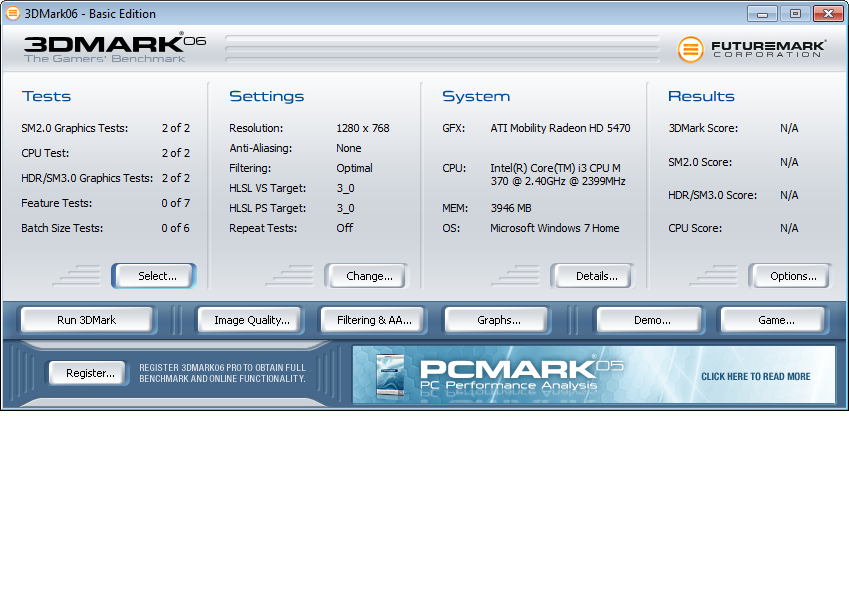Click the Results section heading

pos(701,96)
